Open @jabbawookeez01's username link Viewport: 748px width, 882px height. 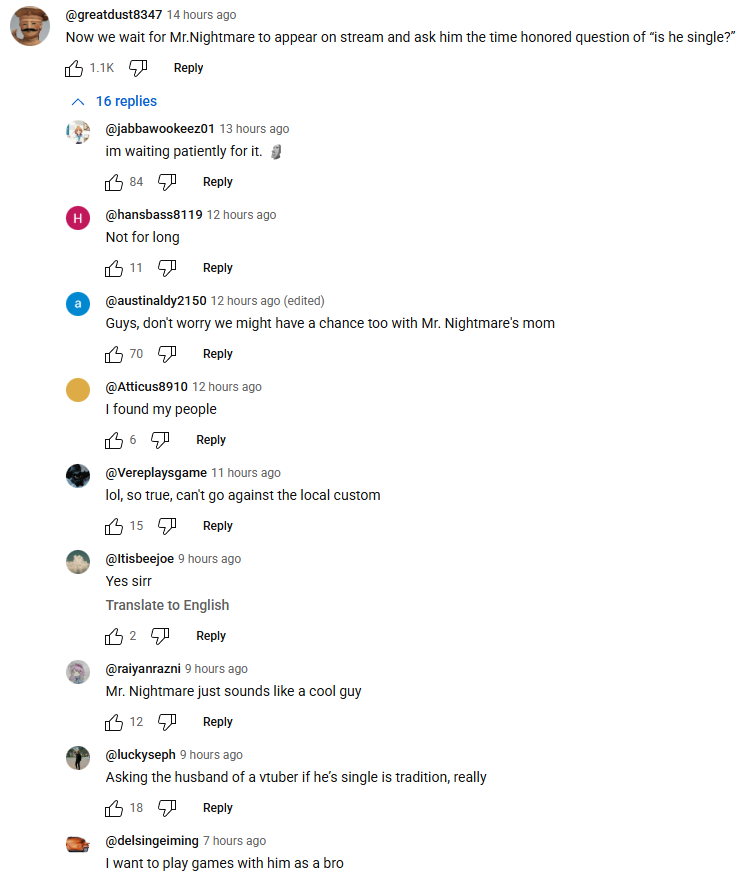(x=160, y=129)
